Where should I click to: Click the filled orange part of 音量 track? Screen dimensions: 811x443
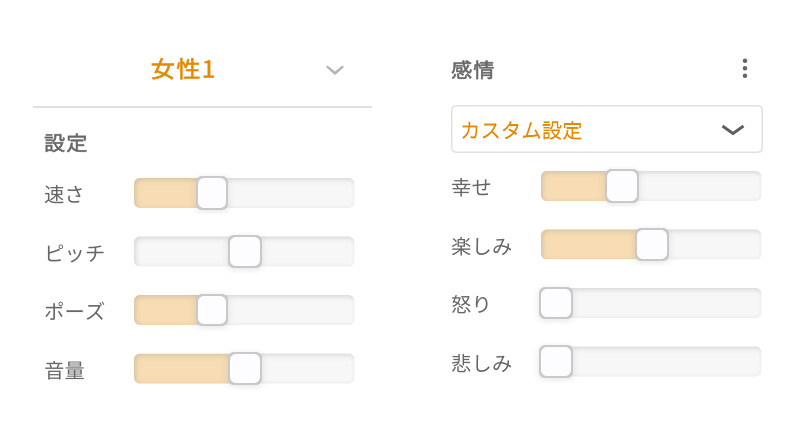[180, 368]
